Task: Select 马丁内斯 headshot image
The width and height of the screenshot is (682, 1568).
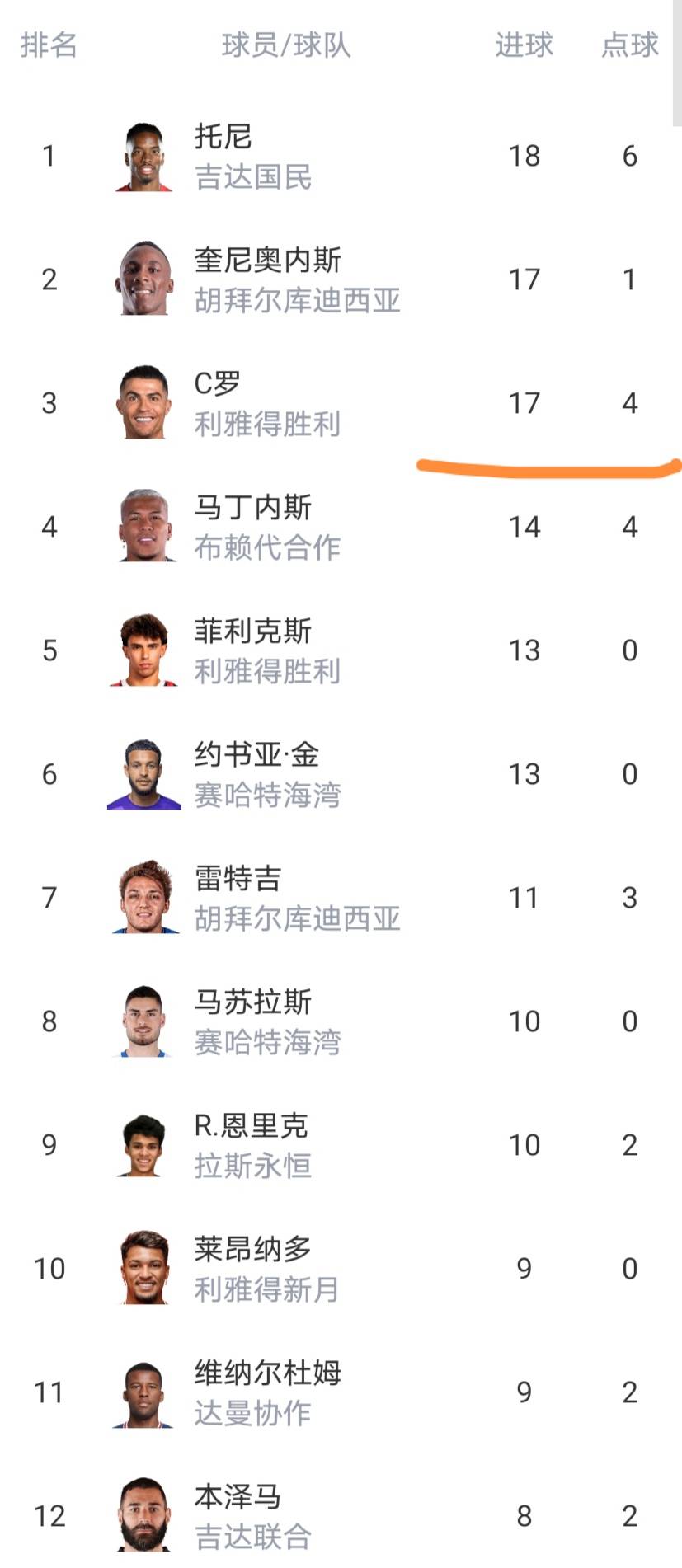Action: 144,527
